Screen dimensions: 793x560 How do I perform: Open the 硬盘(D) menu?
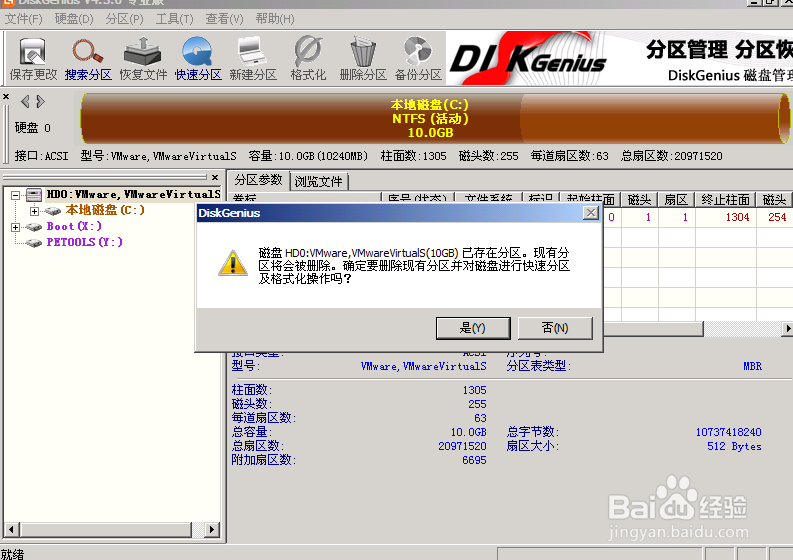click(74, 19)
